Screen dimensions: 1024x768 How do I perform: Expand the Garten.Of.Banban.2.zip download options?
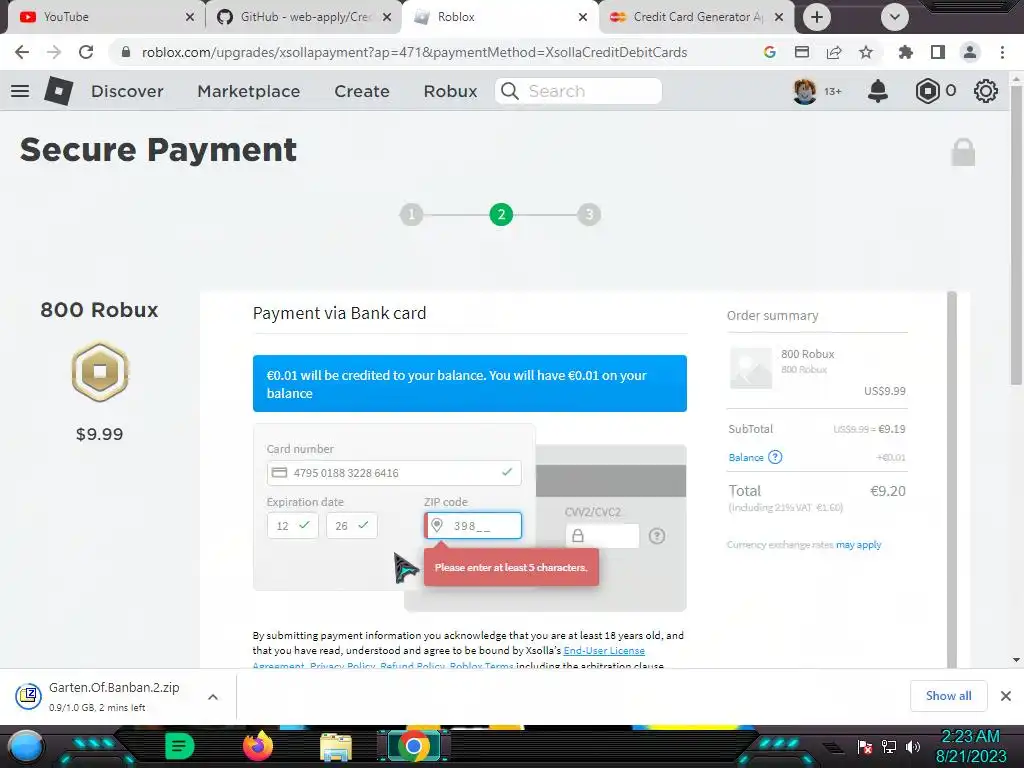[213, 697]
